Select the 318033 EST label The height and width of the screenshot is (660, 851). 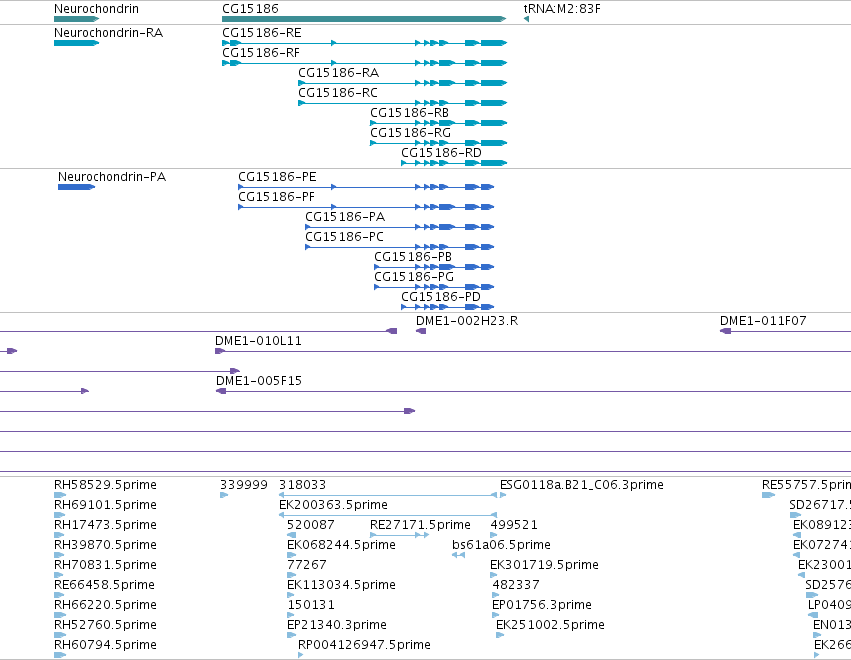tap(302, 485)
